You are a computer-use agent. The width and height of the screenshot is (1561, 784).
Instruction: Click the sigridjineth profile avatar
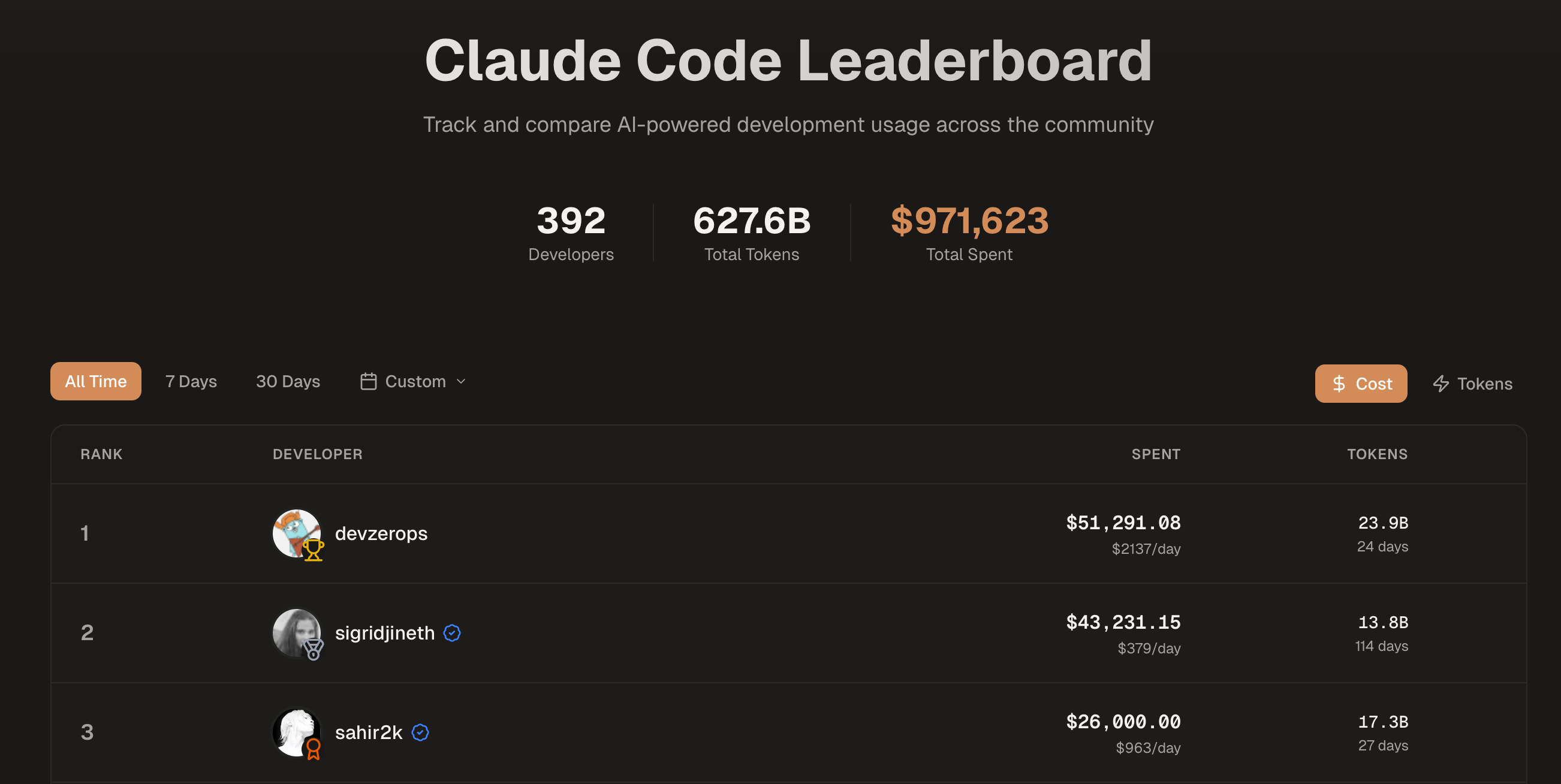tap(297, 633)
